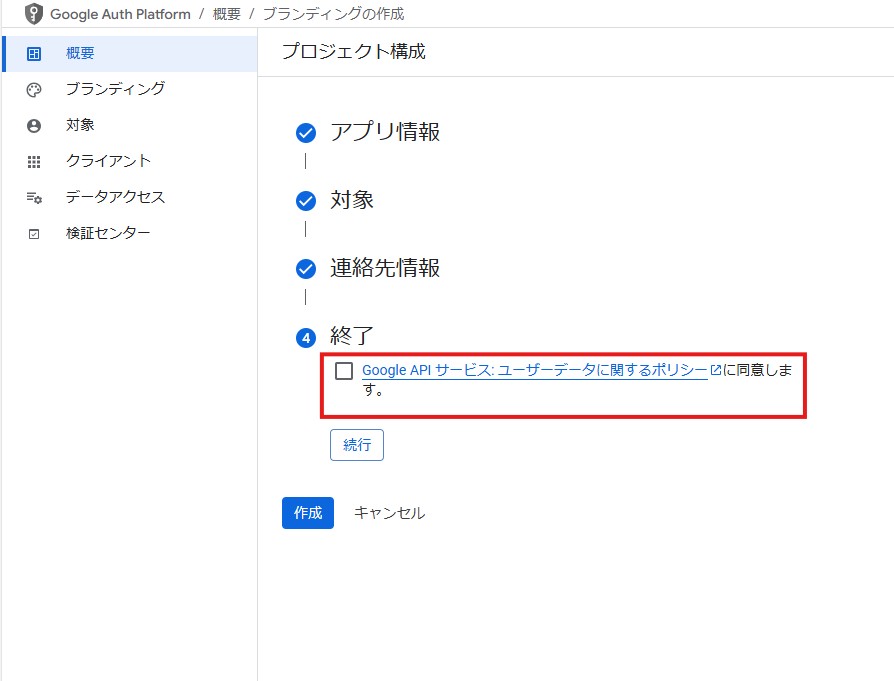Click the 続行 button
Viewport: 894px width, 681px height.
357,445
